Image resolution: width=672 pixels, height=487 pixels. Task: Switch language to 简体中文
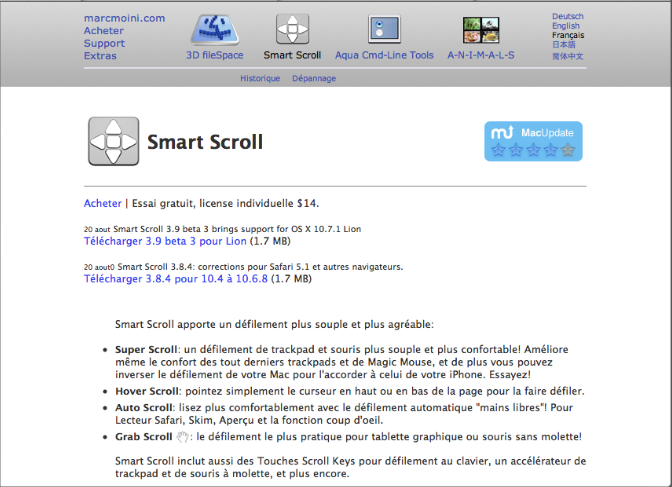(567, 56)
